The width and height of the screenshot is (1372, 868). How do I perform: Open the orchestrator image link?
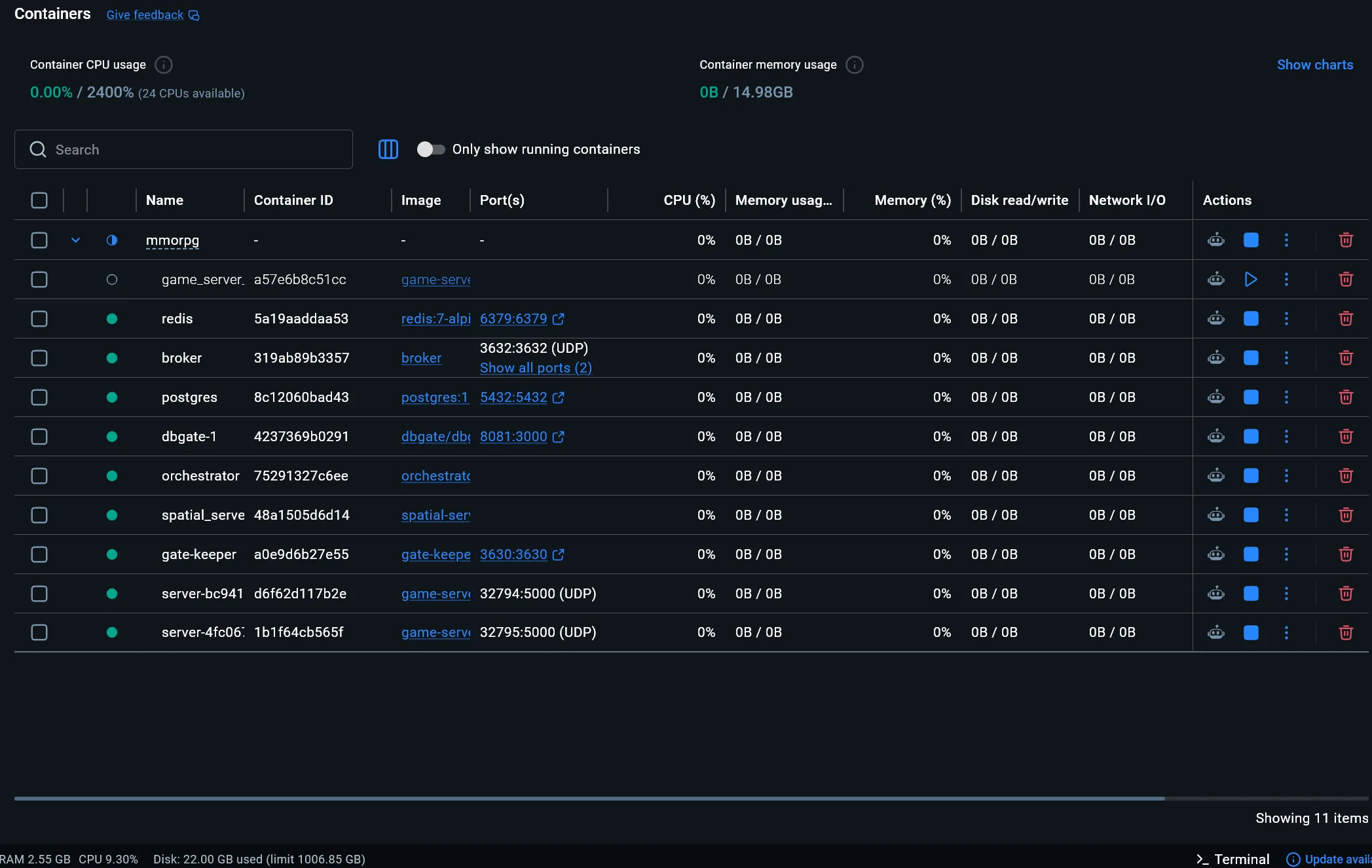coord(436,476)
